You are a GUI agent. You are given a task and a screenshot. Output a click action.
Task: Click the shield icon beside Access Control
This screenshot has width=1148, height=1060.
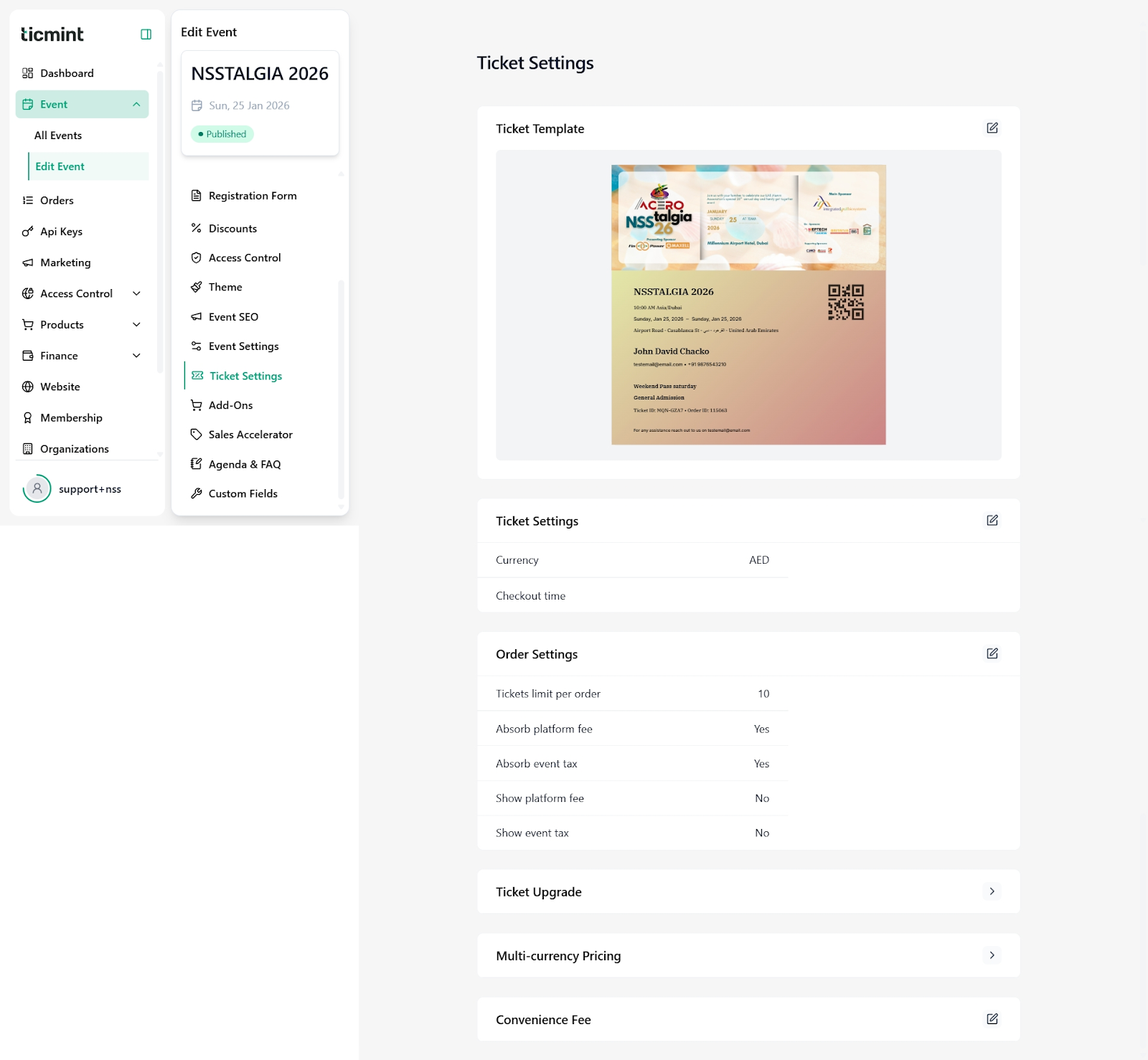coord(196,257)
